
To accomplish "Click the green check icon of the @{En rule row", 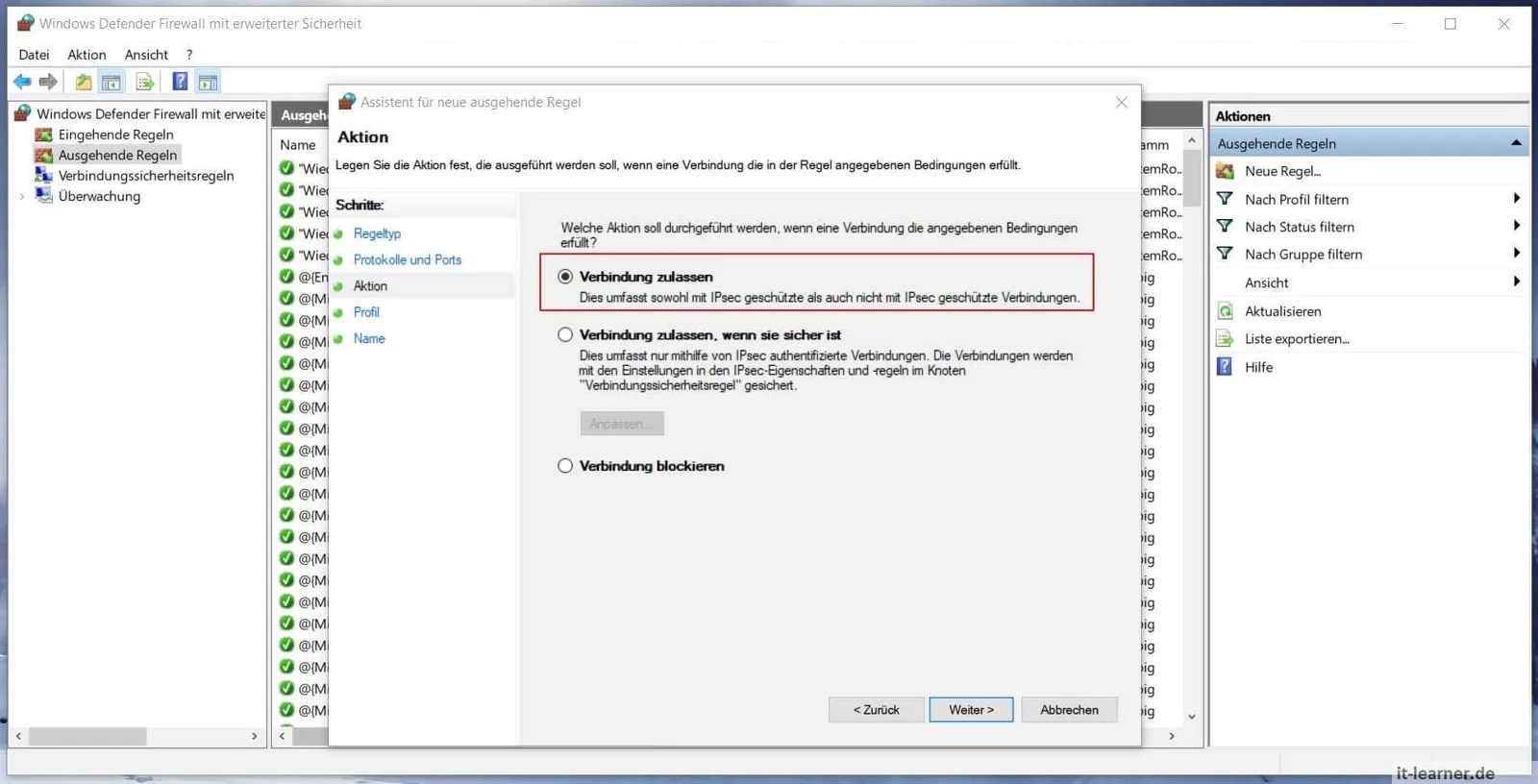I will click(x=286, y=277).
